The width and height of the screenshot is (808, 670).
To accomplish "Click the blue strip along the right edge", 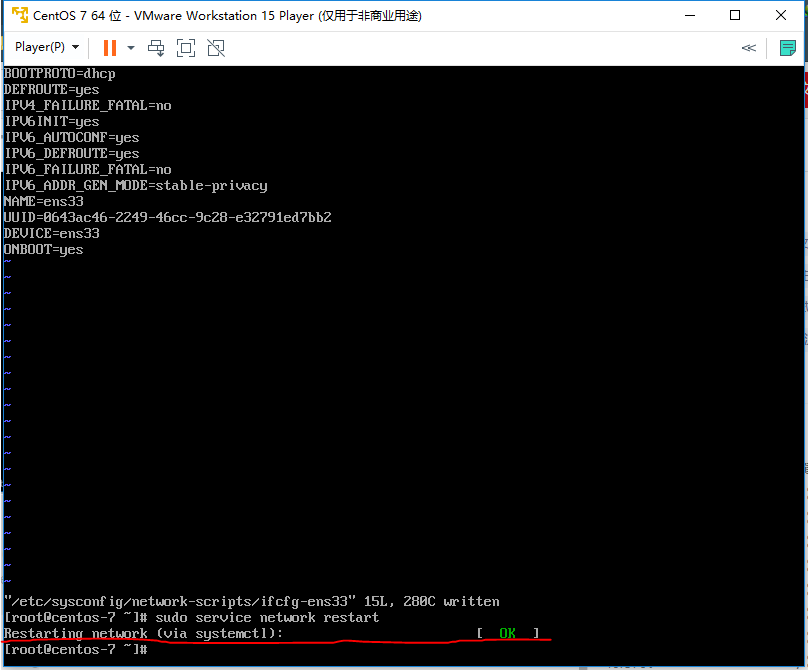I will 804,350.
